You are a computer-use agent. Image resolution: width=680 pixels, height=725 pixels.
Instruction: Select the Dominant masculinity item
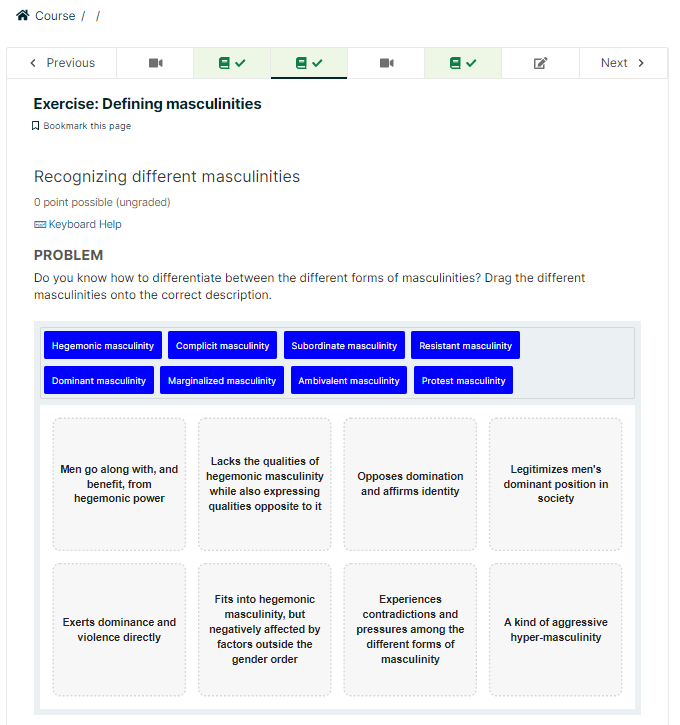(x=98, y=381)
